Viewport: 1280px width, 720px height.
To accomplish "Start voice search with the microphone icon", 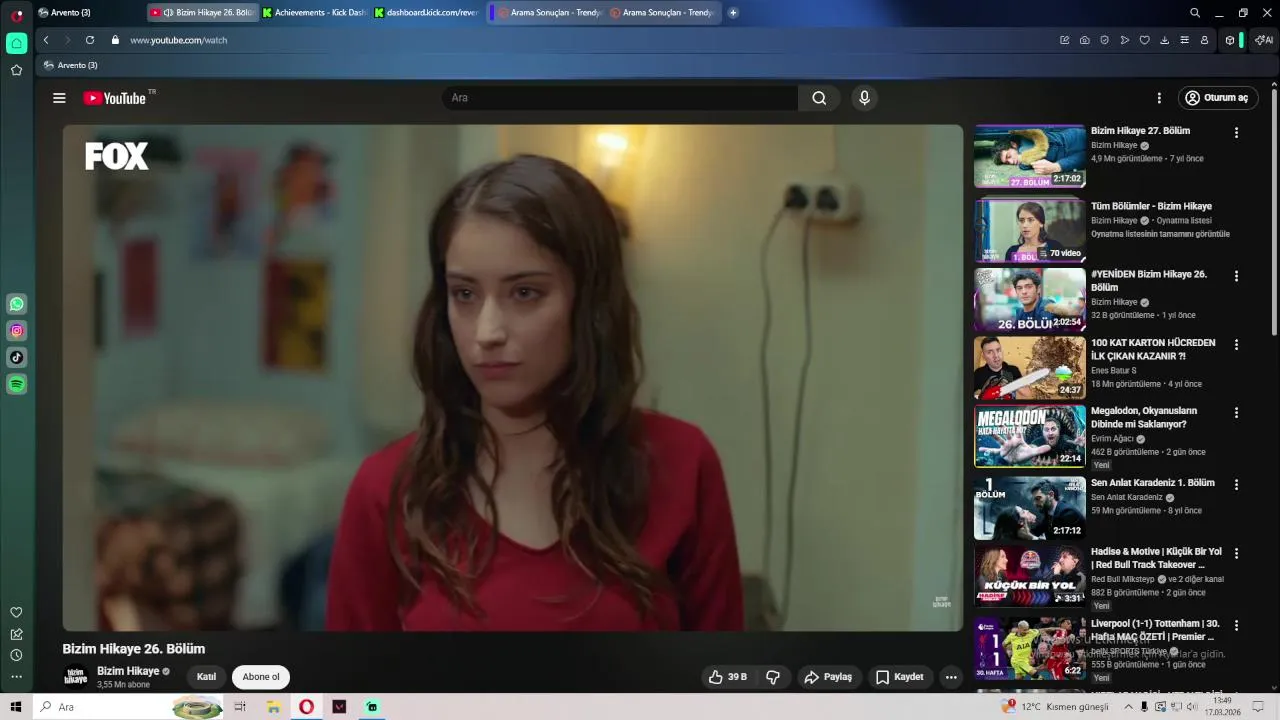I will [x=864, y=98].
